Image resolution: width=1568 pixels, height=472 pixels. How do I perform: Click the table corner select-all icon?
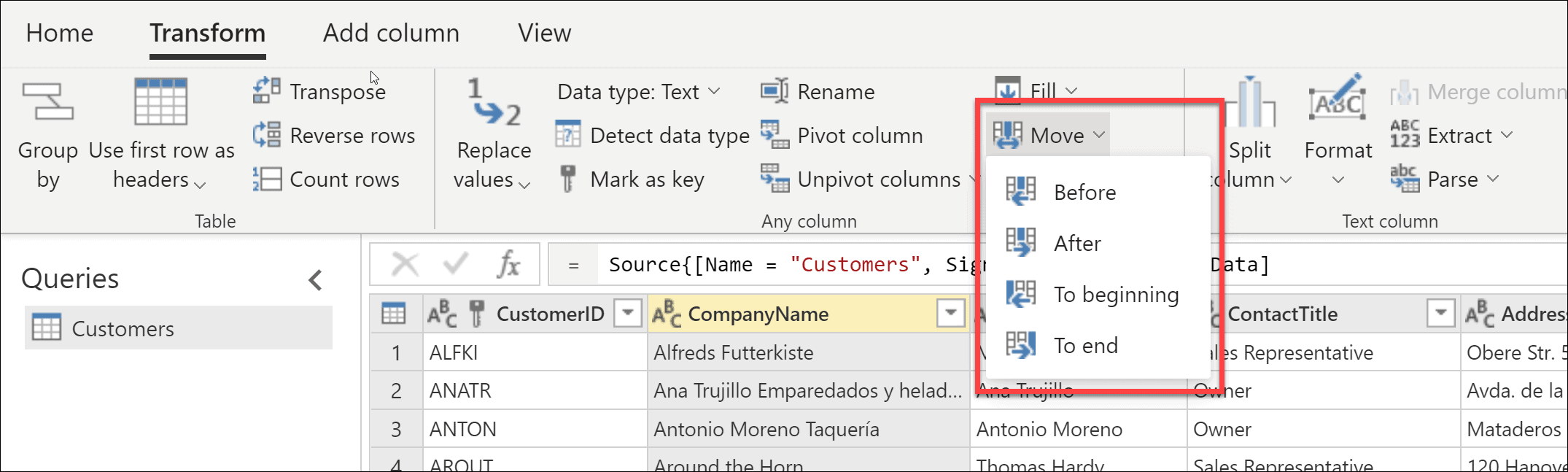(x=394, y=314)
